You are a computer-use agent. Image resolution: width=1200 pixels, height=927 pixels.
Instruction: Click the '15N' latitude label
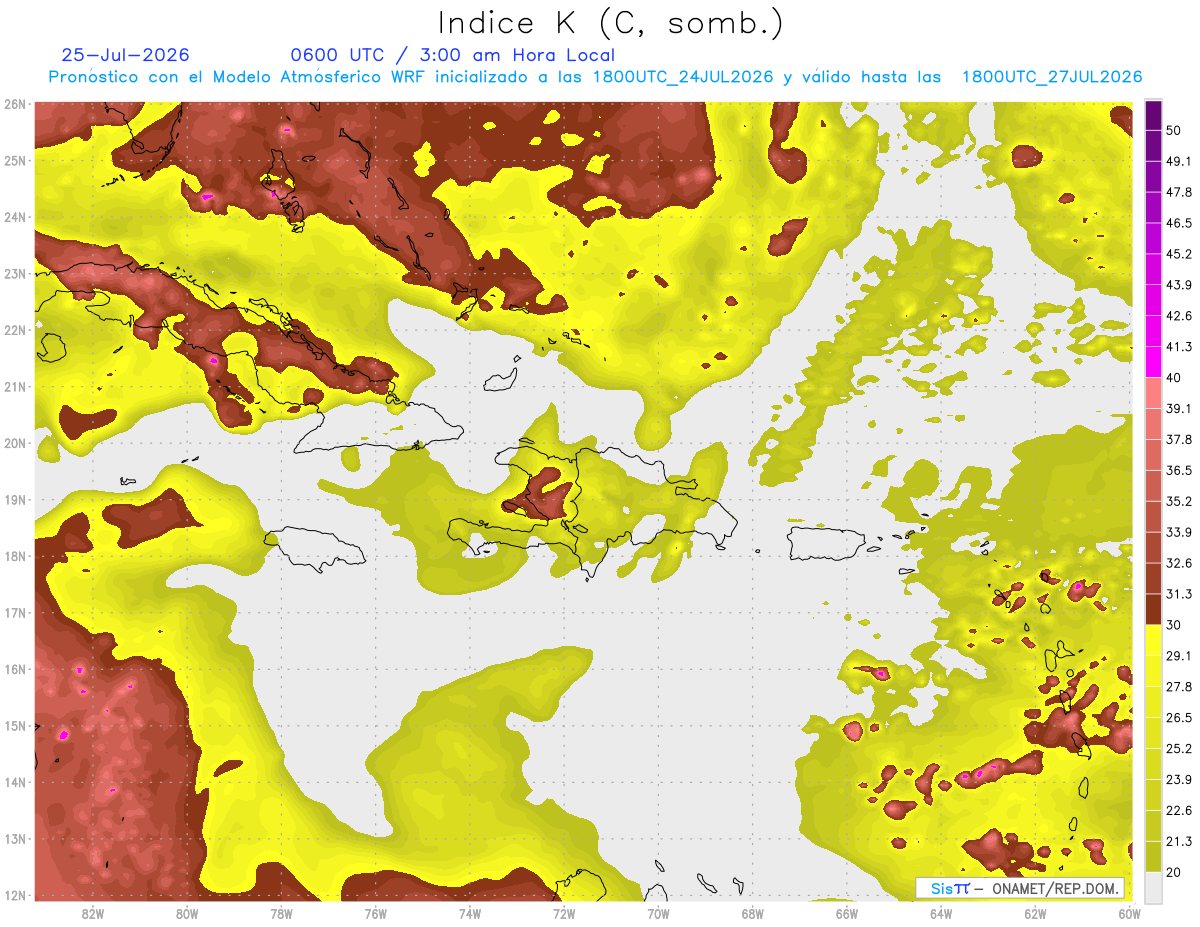coord(15,725)
